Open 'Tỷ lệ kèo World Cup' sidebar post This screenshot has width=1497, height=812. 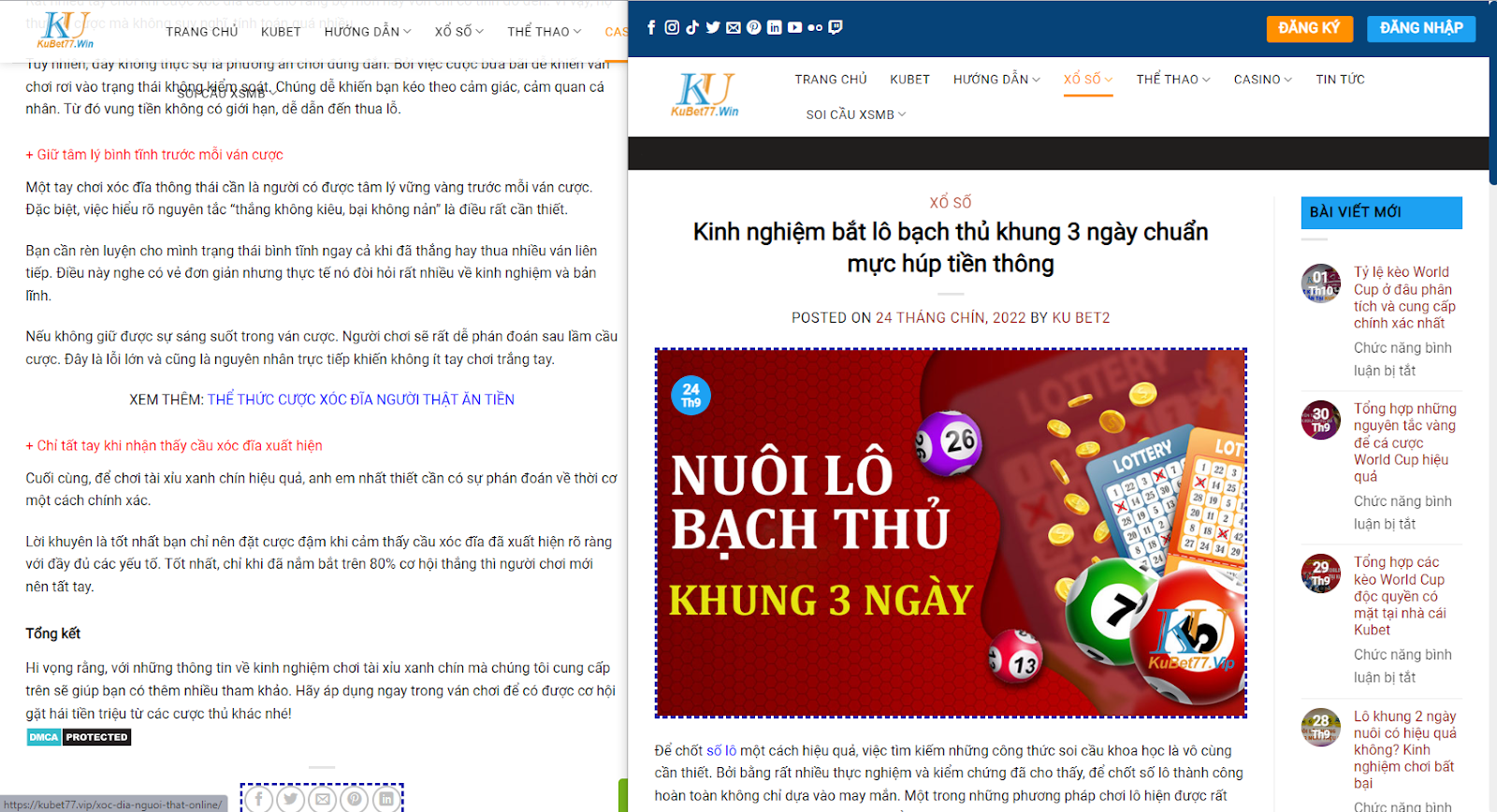pyautogui.click(x=1404, y=297)
